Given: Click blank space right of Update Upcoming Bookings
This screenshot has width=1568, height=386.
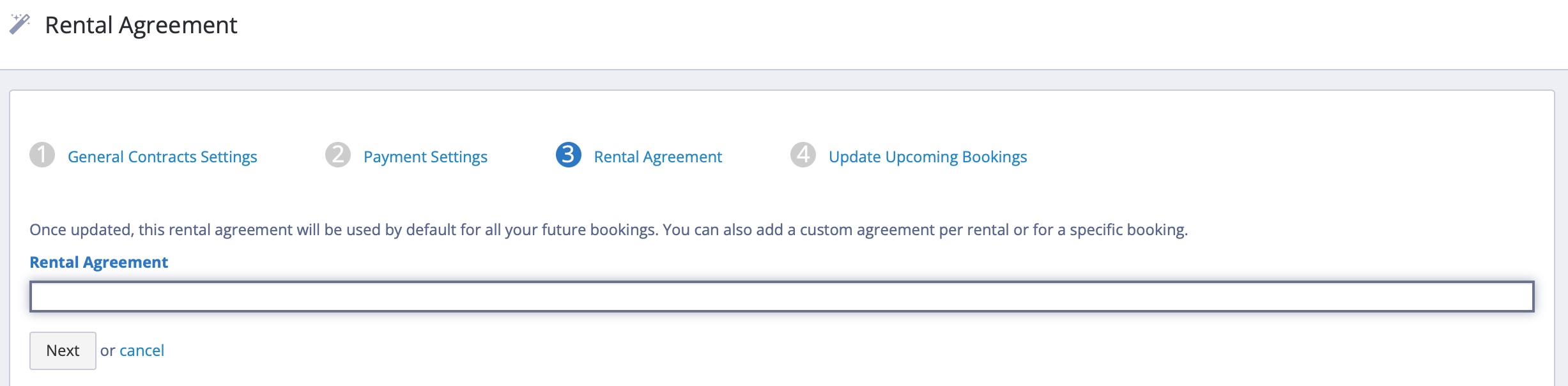Looking at the screenshot, I should [x=1278, y=157].
